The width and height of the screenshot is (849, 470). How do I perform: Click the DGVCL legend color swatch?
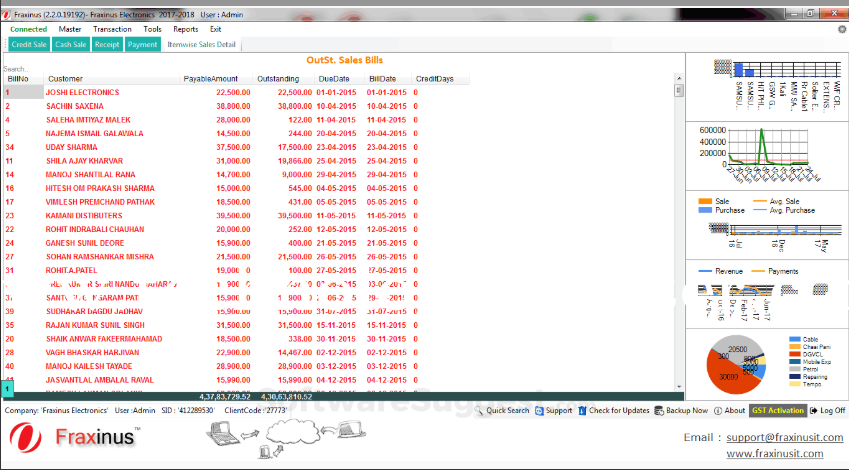click(x=794, y=354)
